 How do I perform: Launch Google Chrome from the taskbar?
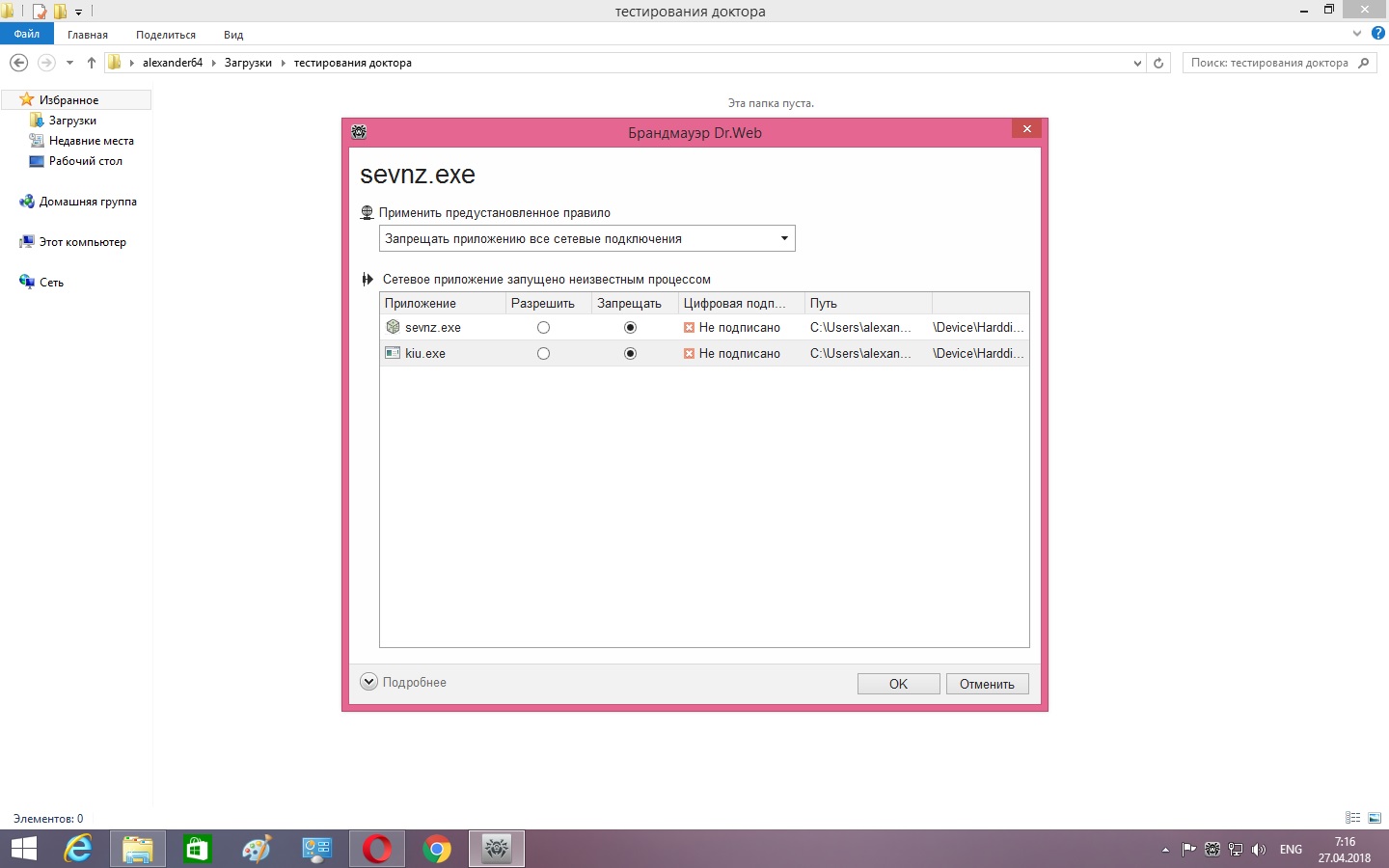[437, 849]
